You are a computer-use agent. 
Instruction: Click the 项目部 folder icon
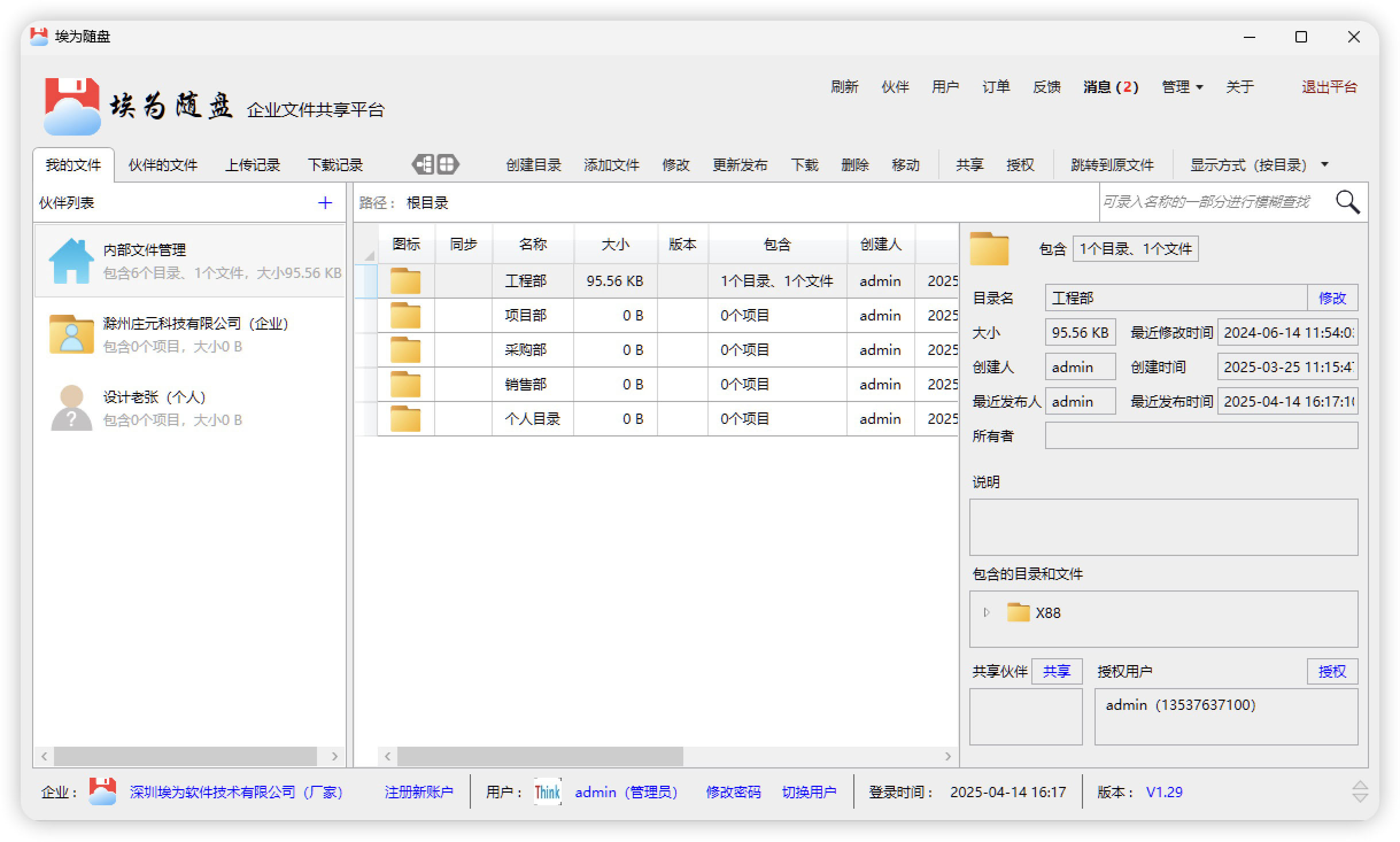405,315
